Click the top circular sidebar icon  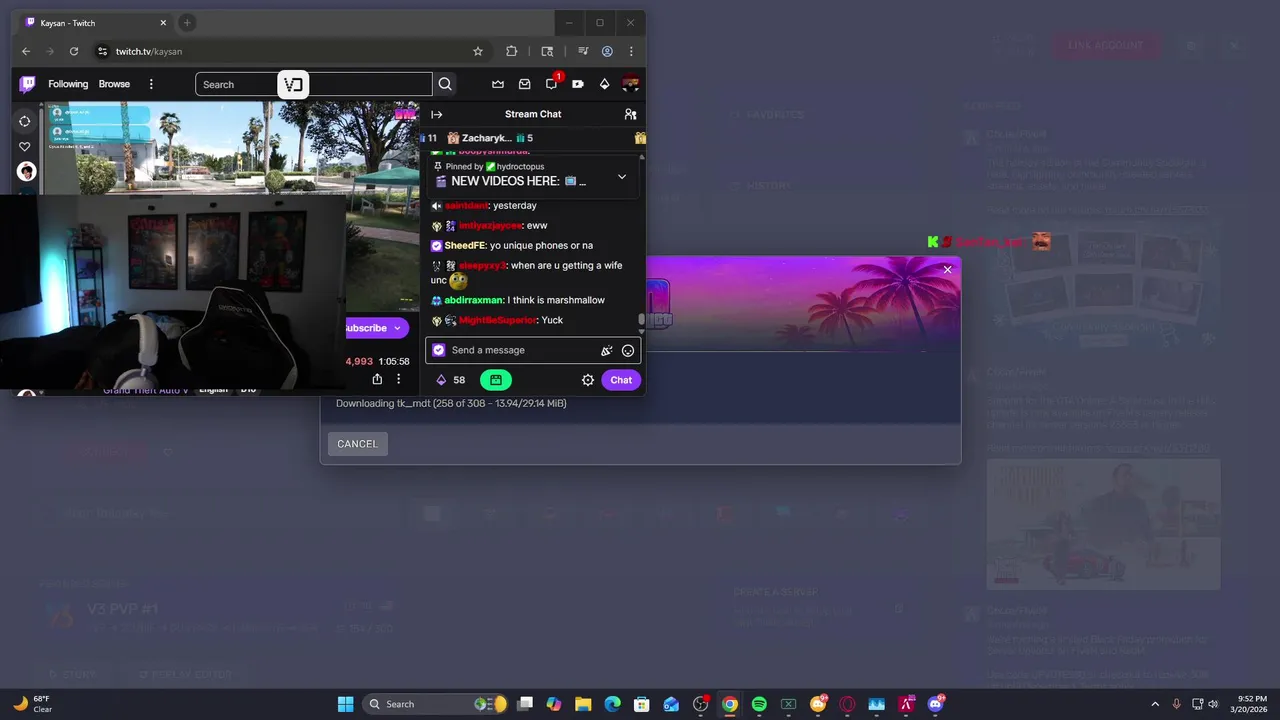point(25,121)
